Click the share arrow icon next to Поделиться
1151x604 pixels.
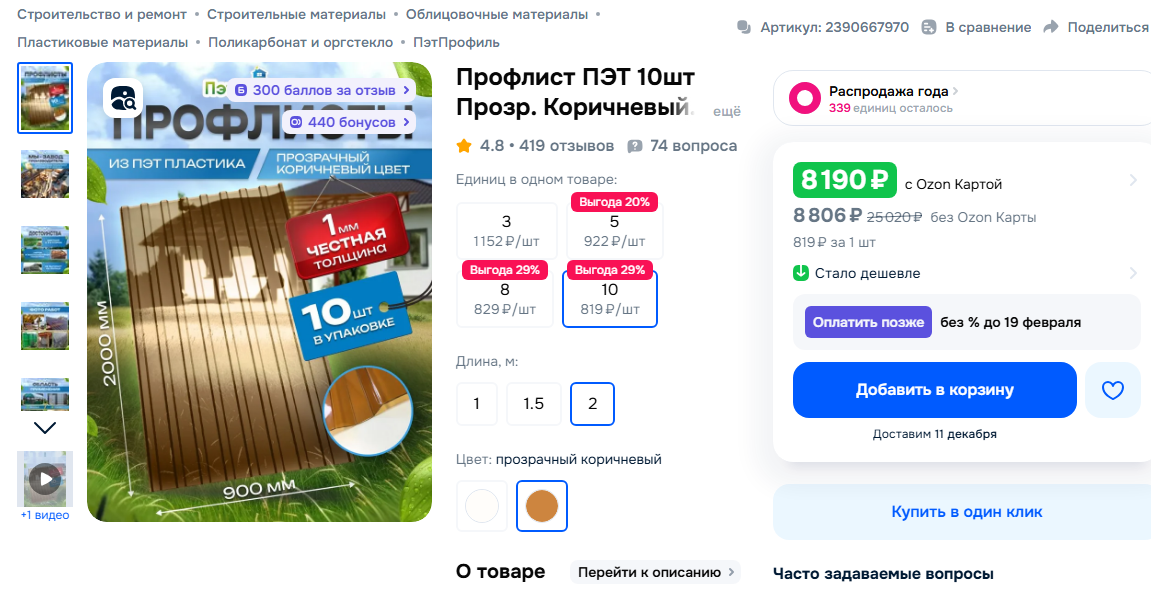(1051, 27)
